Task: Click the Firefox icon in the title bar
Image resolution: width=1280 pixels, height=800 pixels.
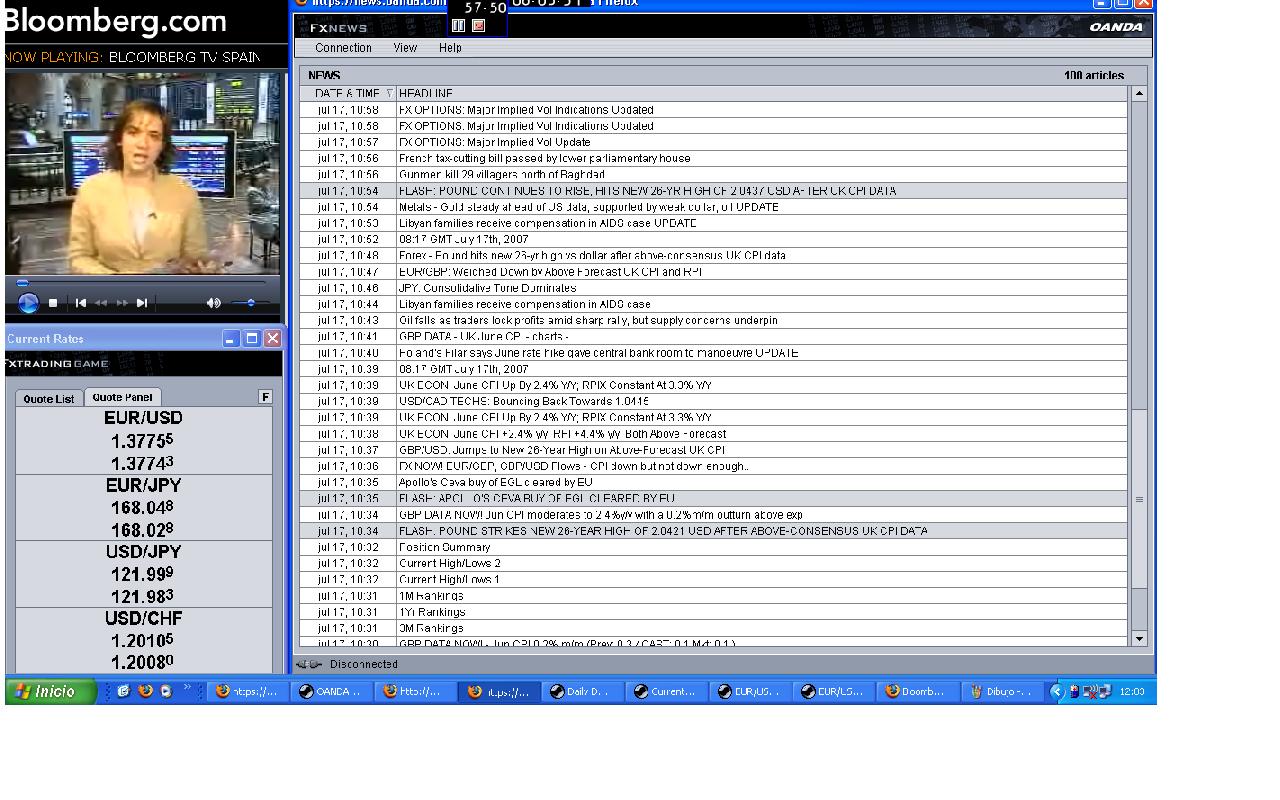Action: click(x=301, y=3)
